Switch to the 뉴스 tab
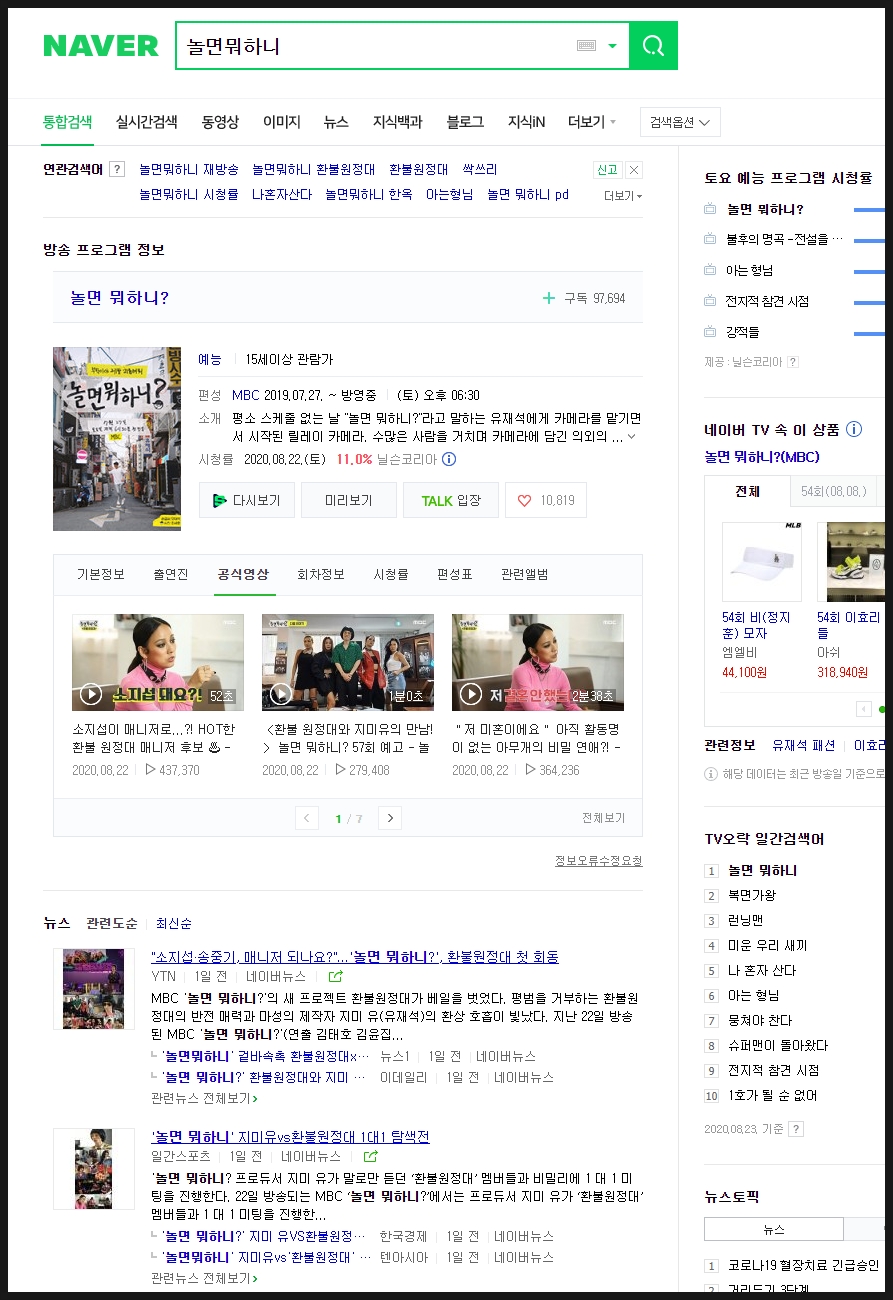 pos(336,122)
